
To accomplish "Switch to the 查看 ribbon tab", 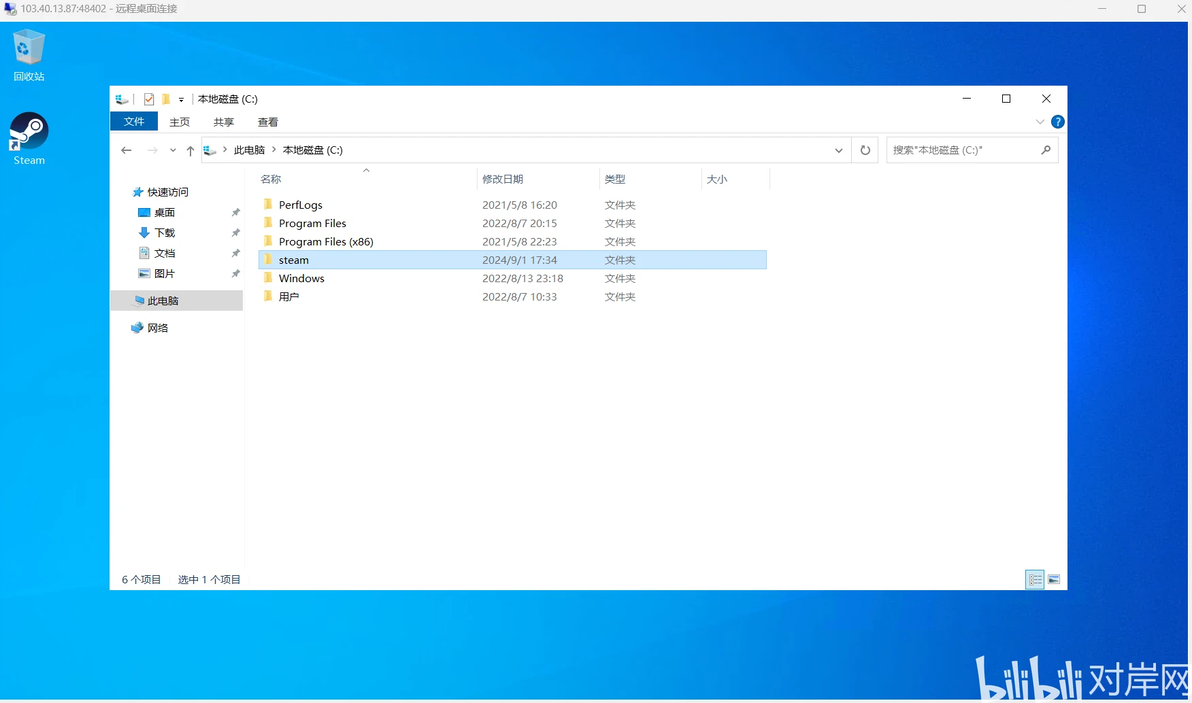I will [268, 122].
